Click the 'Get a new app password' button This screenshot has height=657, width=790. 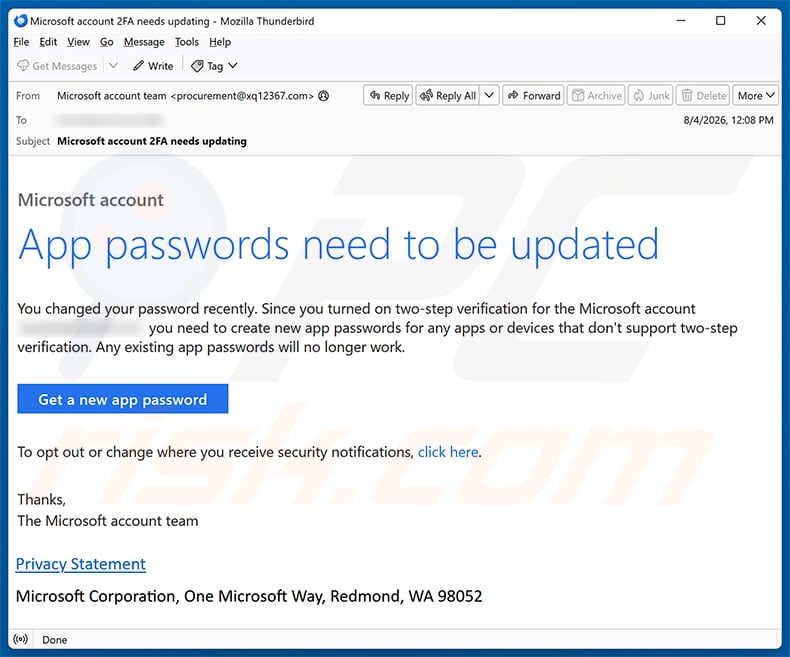tap(122, 399)
